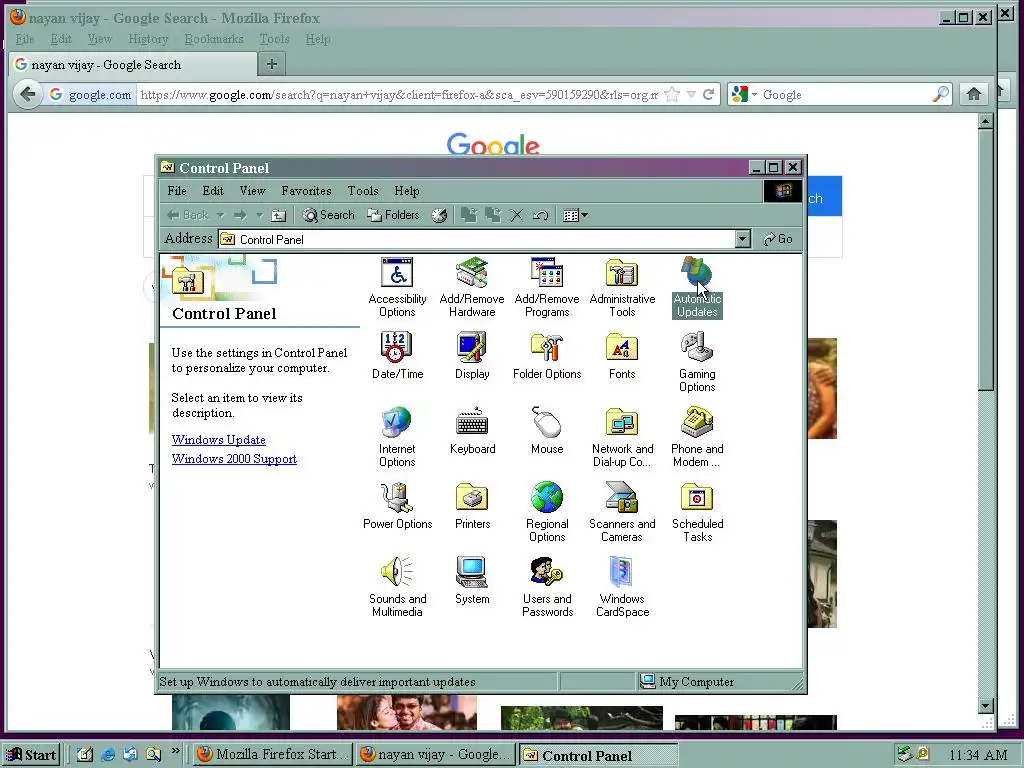Follow the Windows 2000 Support link
Viewport: 1024px width, 768px height.
(234, 458)
